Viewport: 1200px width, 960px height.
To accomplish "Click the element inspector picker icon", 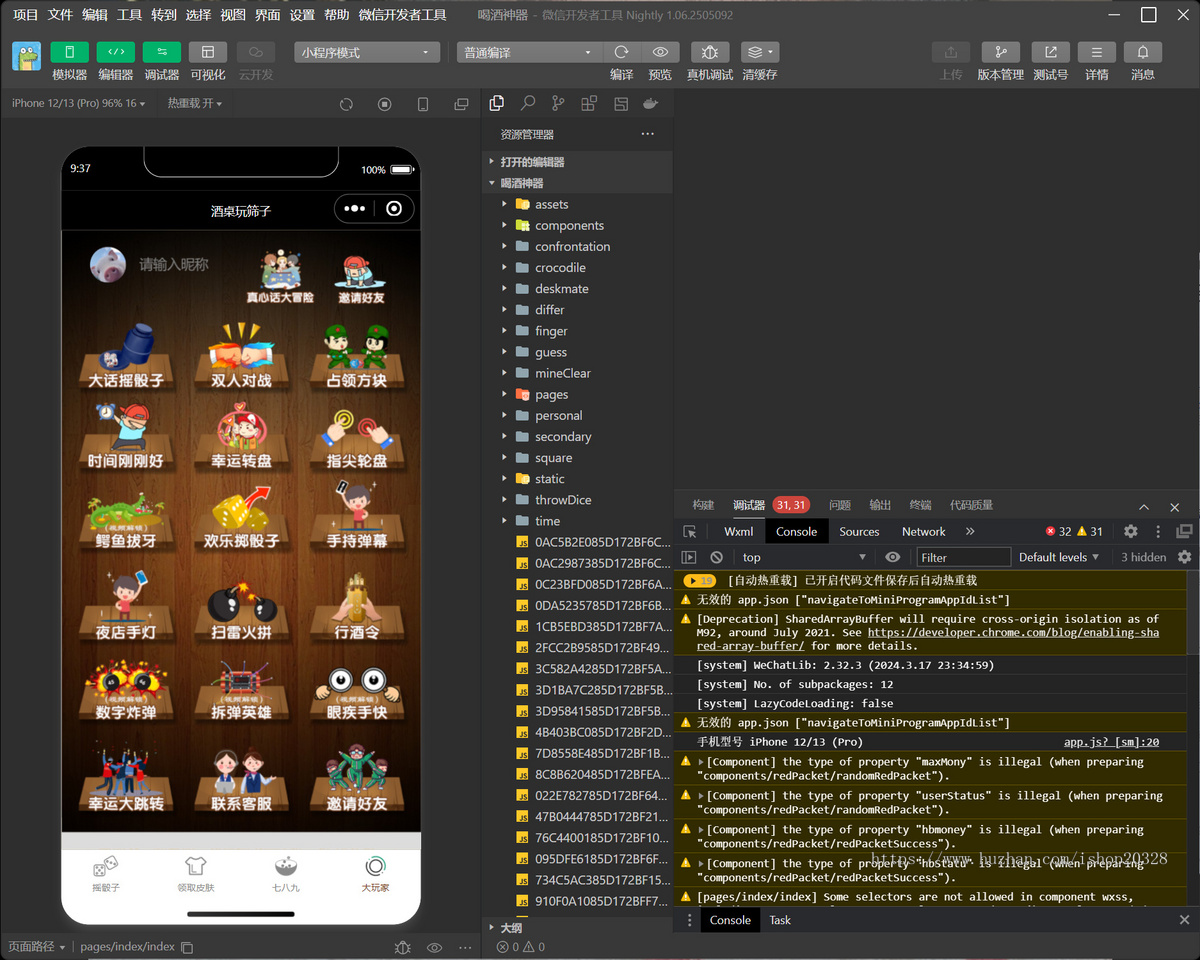I will tap(690, 532).
